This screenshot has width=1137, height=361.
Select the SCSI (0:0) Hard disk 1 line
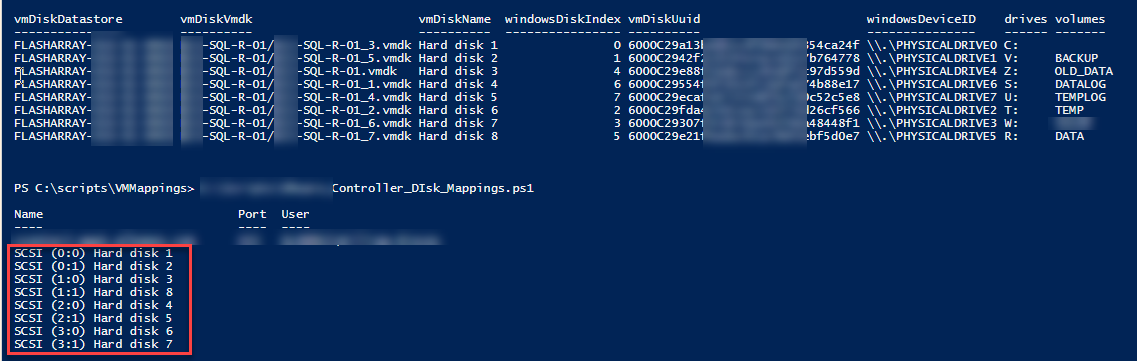[94, 254]
